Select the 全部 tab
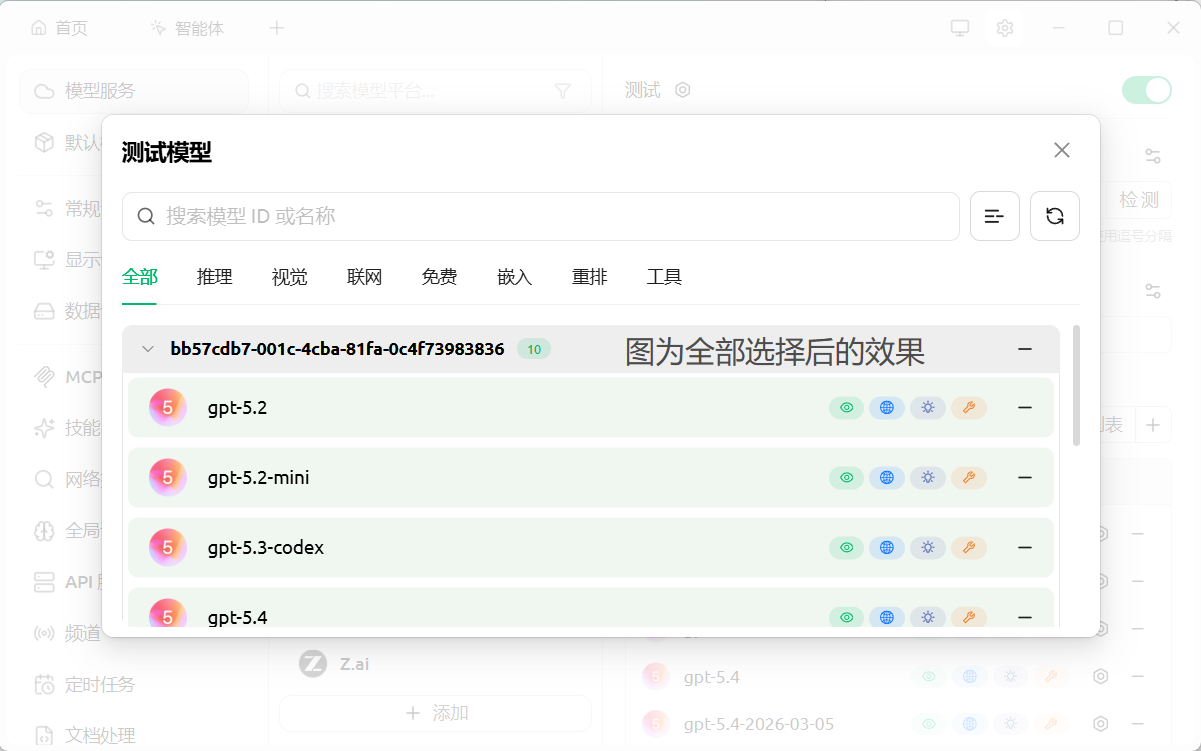The width and height of the screenshot is (1201, 751). (x=140, y=277)
